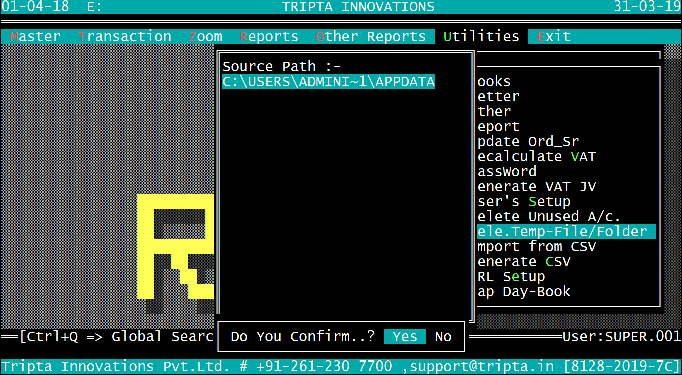The height and width of the screenshot is (375, 682).
Task: Select the Generate CSV entry
Action: click(x=524, y=261)
